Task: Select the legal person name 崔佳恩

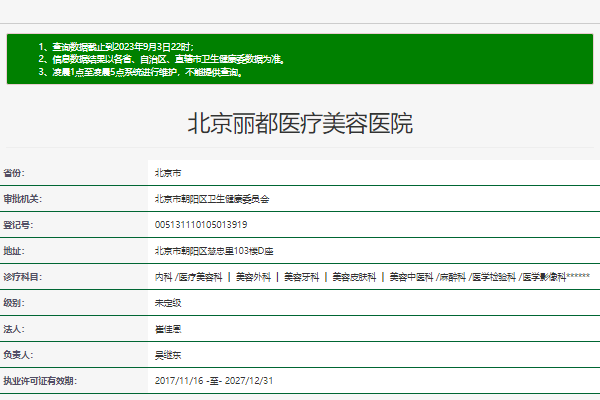Action: [168, 329]
